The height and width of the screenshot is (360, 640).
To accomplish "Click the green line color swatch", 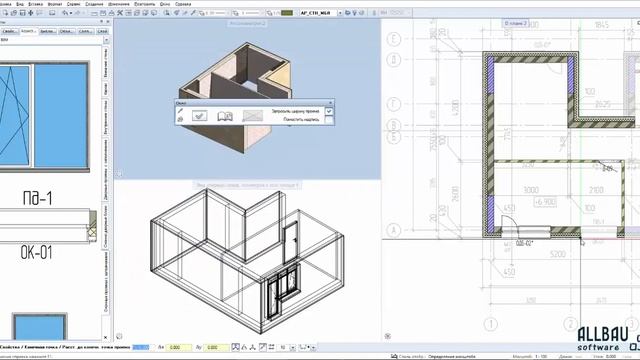I will click(x=287, y=13).
